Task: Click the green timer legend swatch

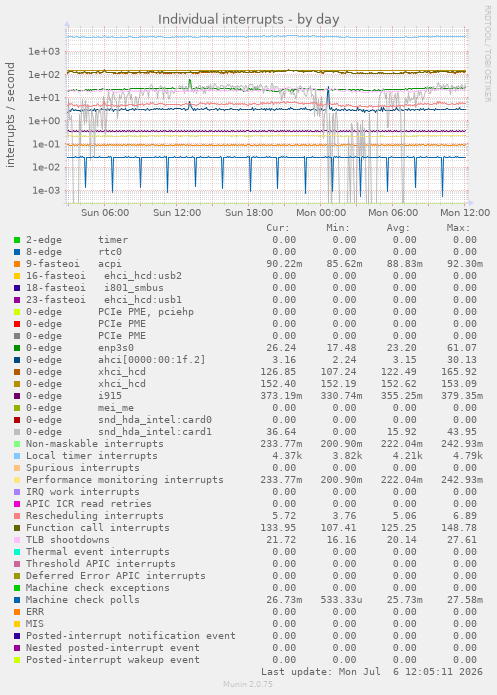Action: pyautogui.click(x=17, y=240)
